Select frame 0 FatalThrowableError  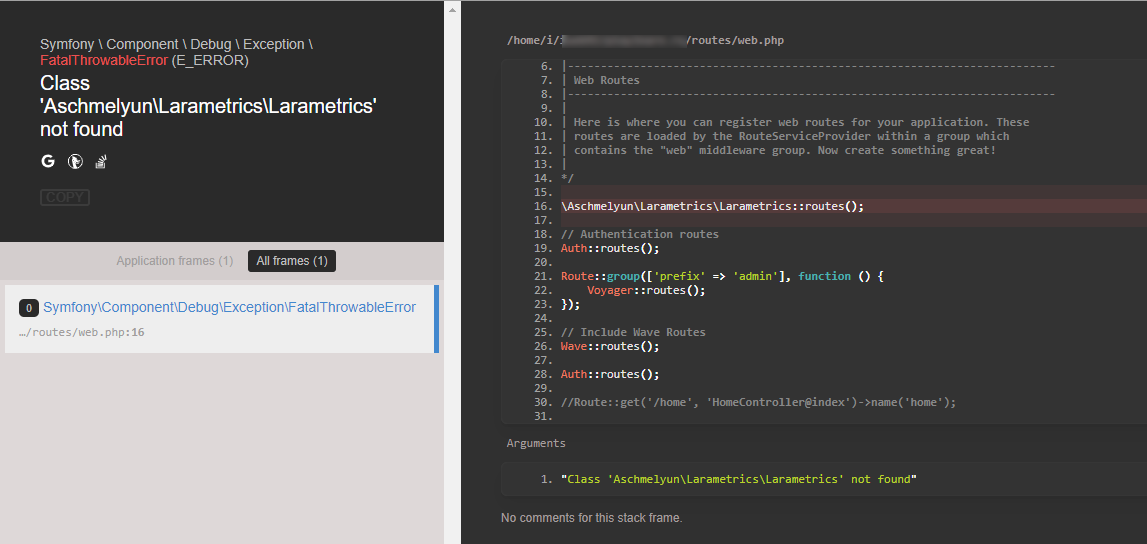click(222, 319)
